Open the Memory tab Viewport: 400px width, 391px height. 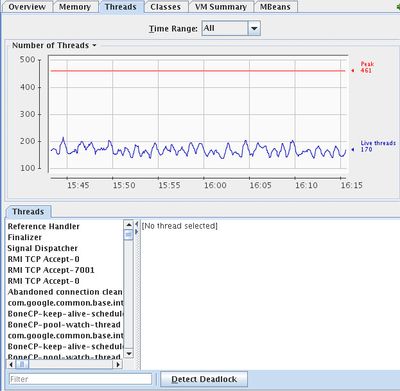tap(75, 7)
